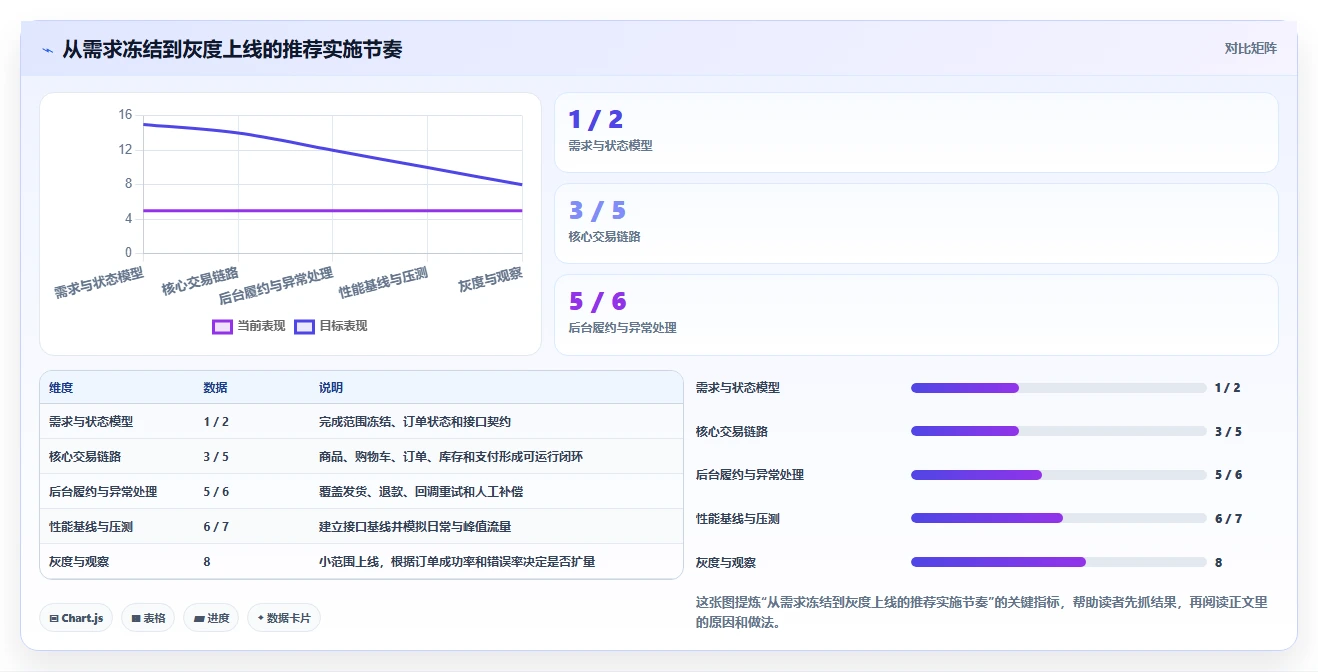Click the 核心交易链路 progress bar

pos(1058,431)
